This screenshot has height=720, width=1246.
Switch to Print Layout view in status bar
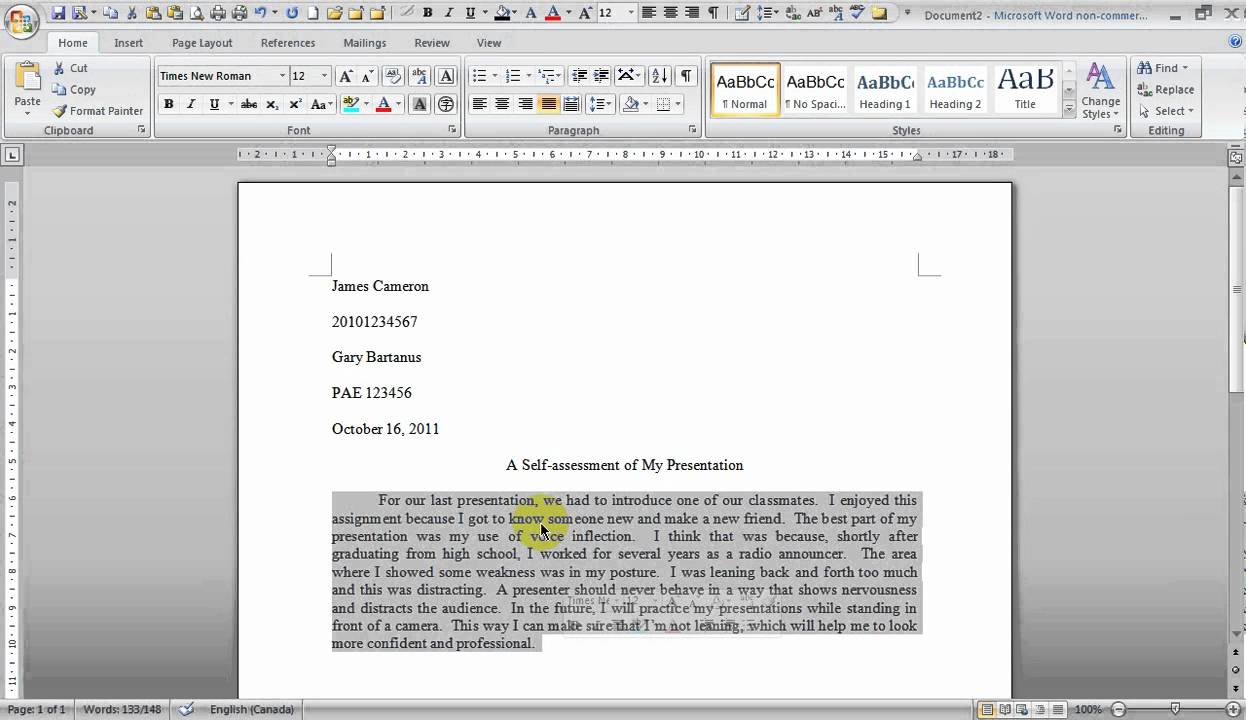(x=987, y=710)
